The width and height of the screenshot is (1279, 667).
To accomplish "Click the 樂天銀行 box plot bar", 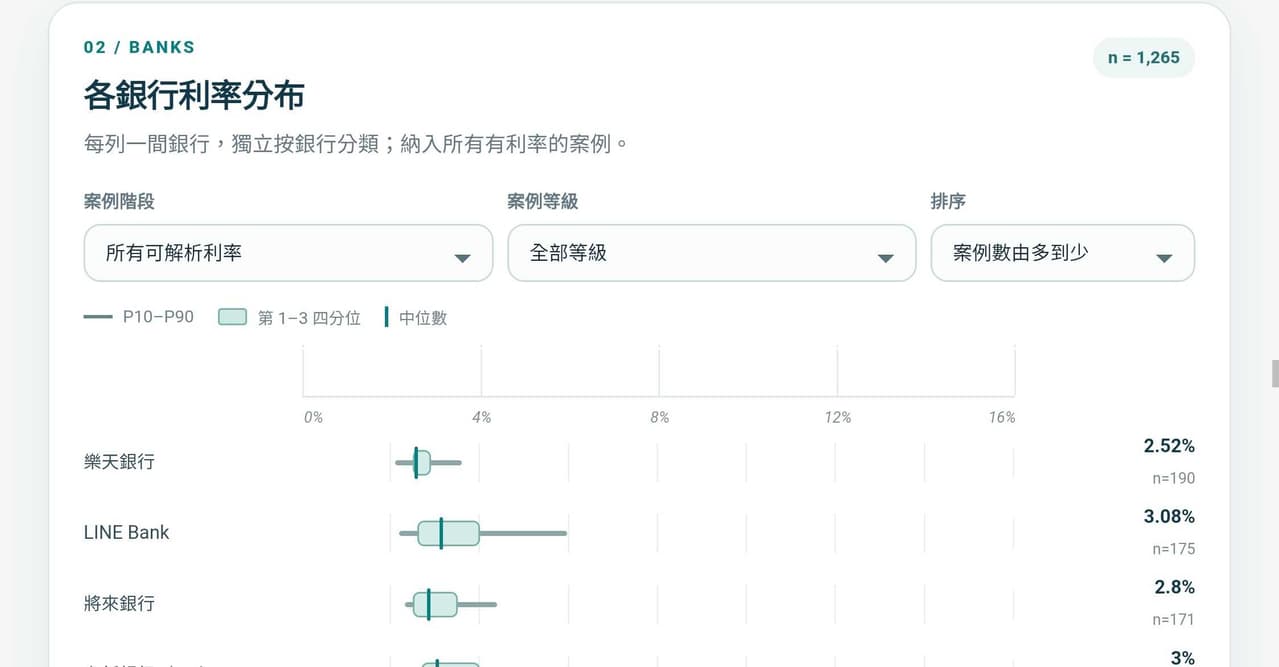I will click(x=428, y=463).
